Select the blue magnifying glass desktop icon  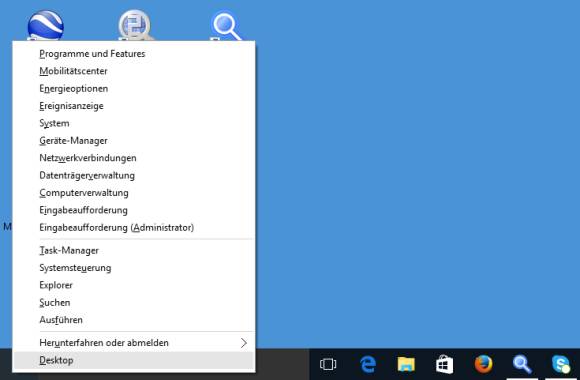tap(226, 25)
